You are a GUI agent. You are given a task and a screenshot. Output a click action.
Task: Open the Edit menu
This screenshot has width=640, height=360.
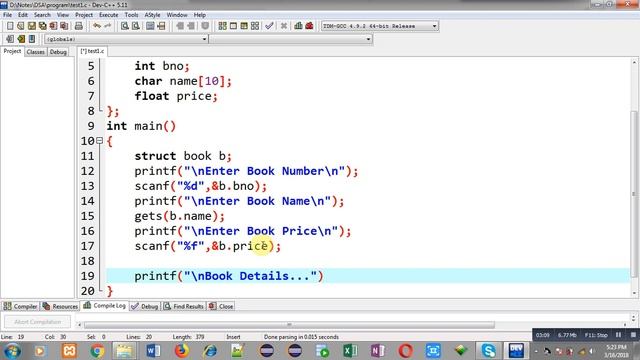[x=23, y=15]
